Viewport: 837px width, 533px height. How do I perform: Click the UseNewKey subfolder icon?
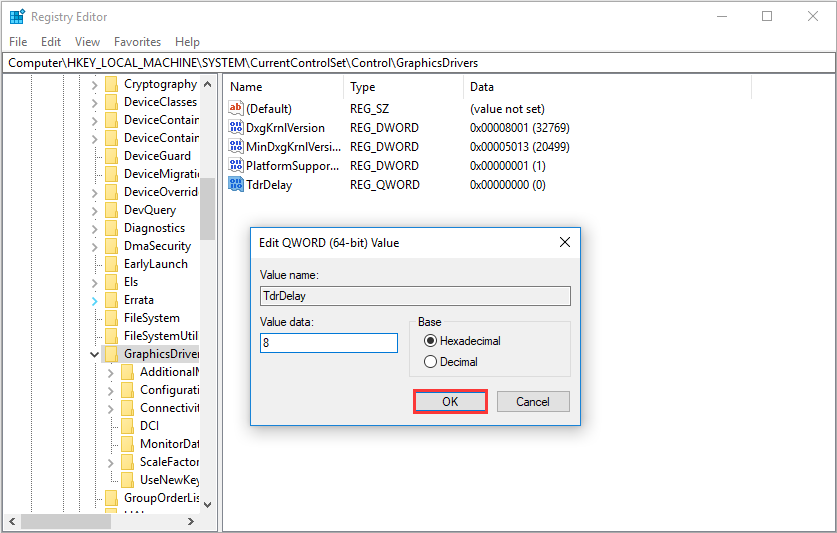128,480
